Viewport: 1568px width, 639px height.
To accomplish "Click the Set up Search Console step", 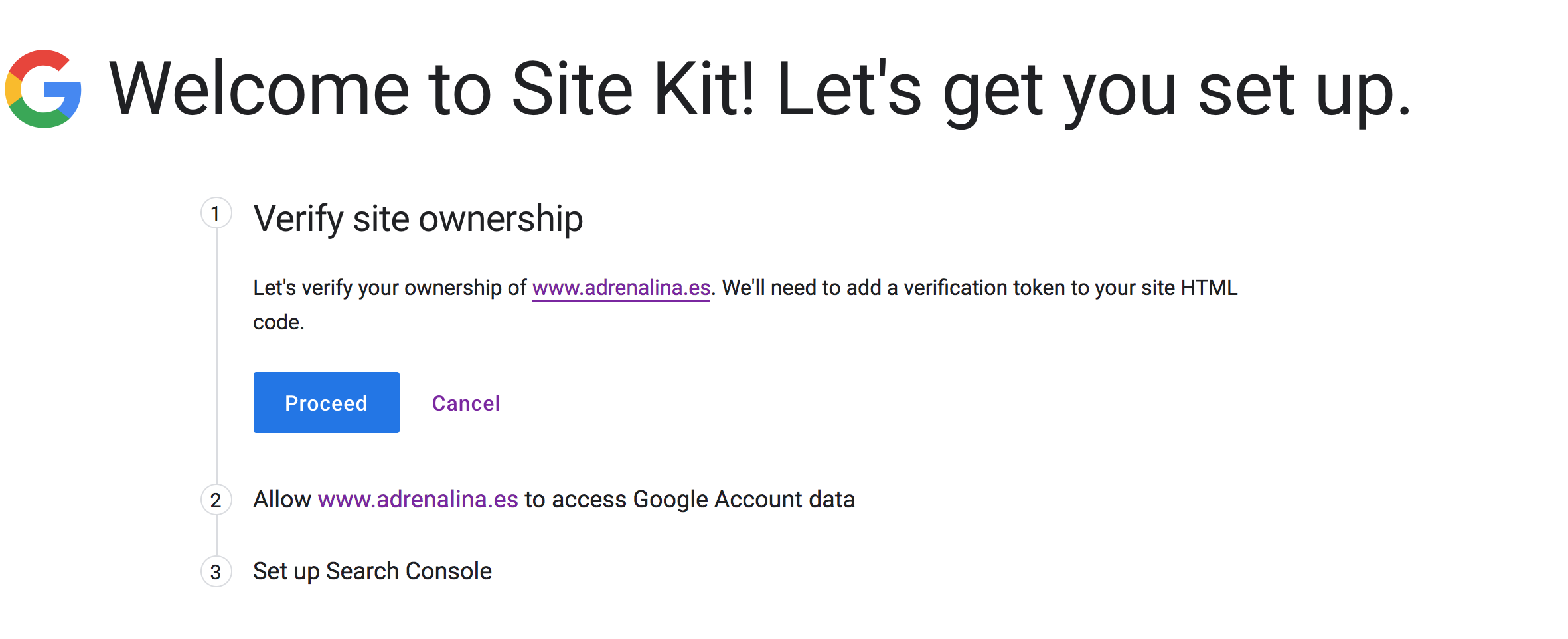I will coord(372,571).
